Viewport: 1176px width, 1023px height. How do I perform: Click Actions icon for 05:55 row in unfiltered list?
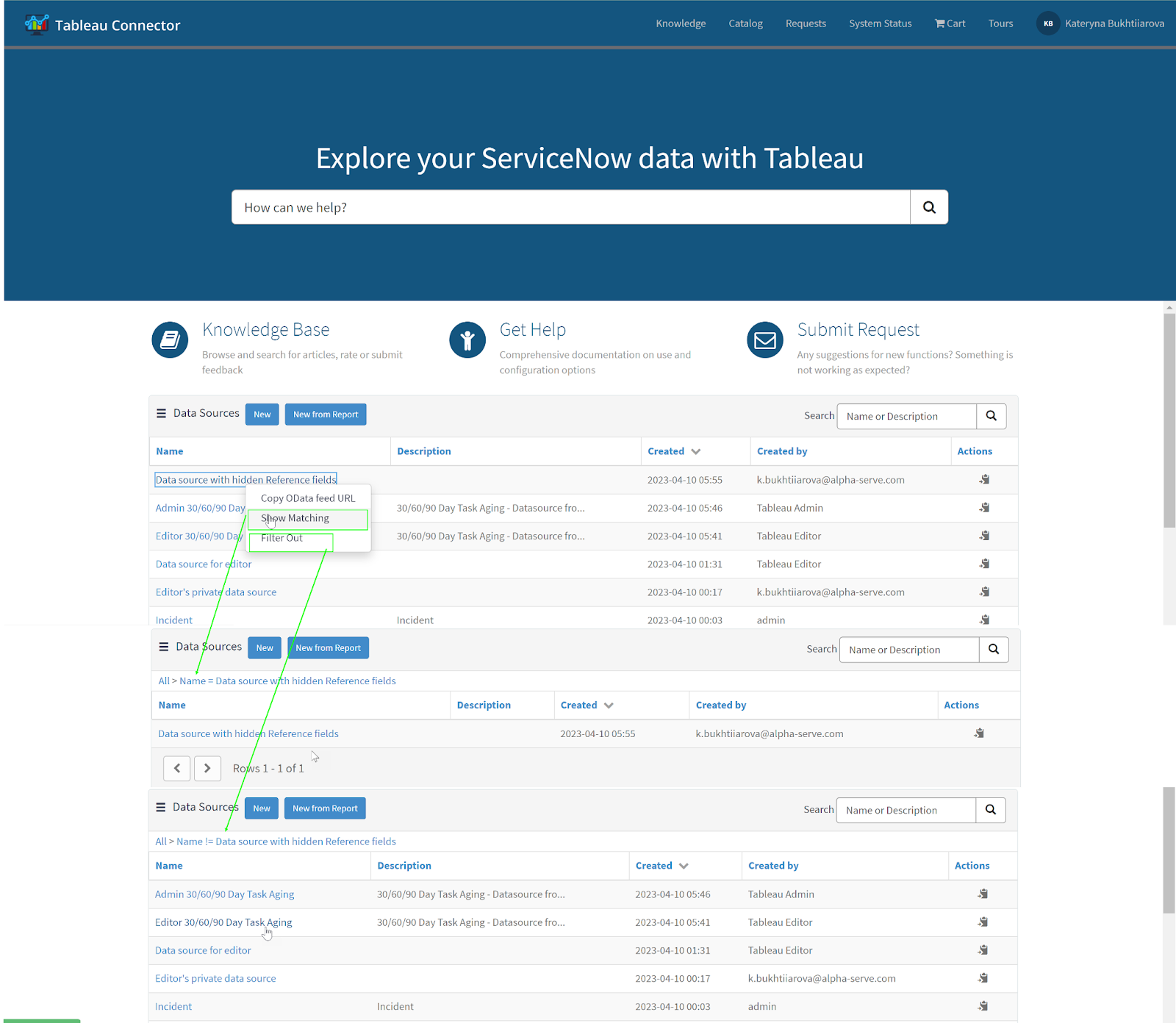tap(984, 479)
